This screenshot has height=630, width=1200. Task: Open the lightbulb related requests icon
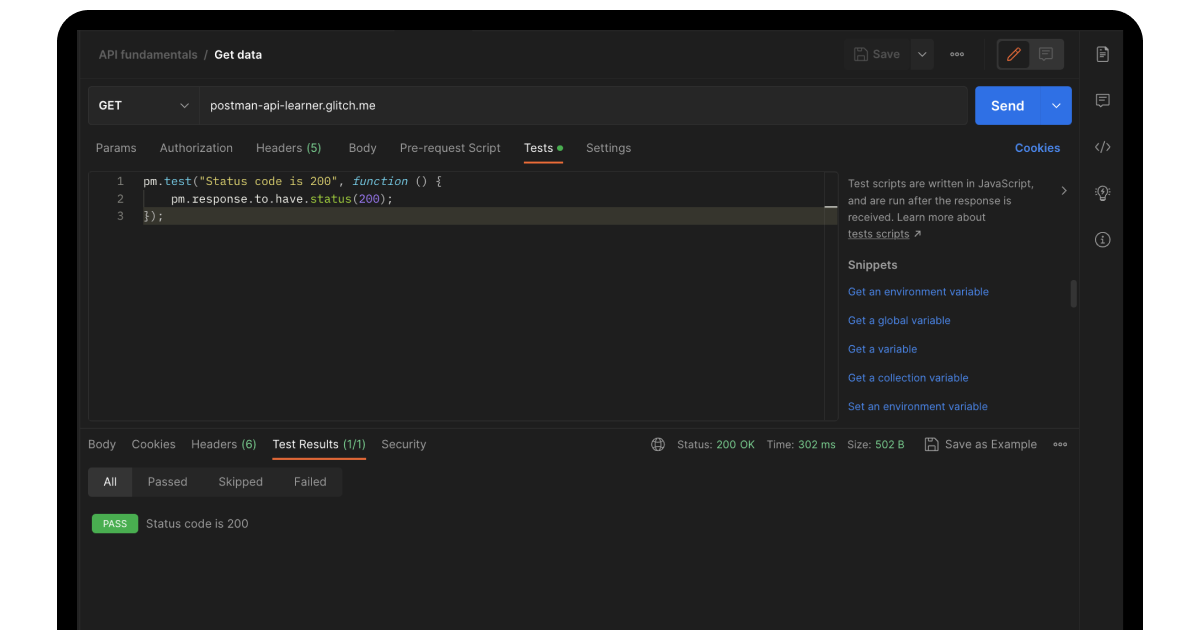pyautogui.click(x=1102, y=193)
